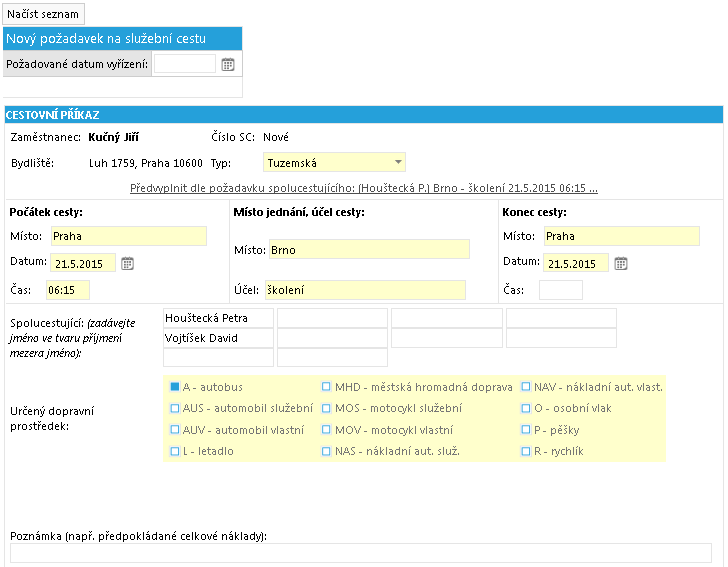Check P - pěšky option
Image resolution: width=728 pixels, height=567 pixels.
526,430
